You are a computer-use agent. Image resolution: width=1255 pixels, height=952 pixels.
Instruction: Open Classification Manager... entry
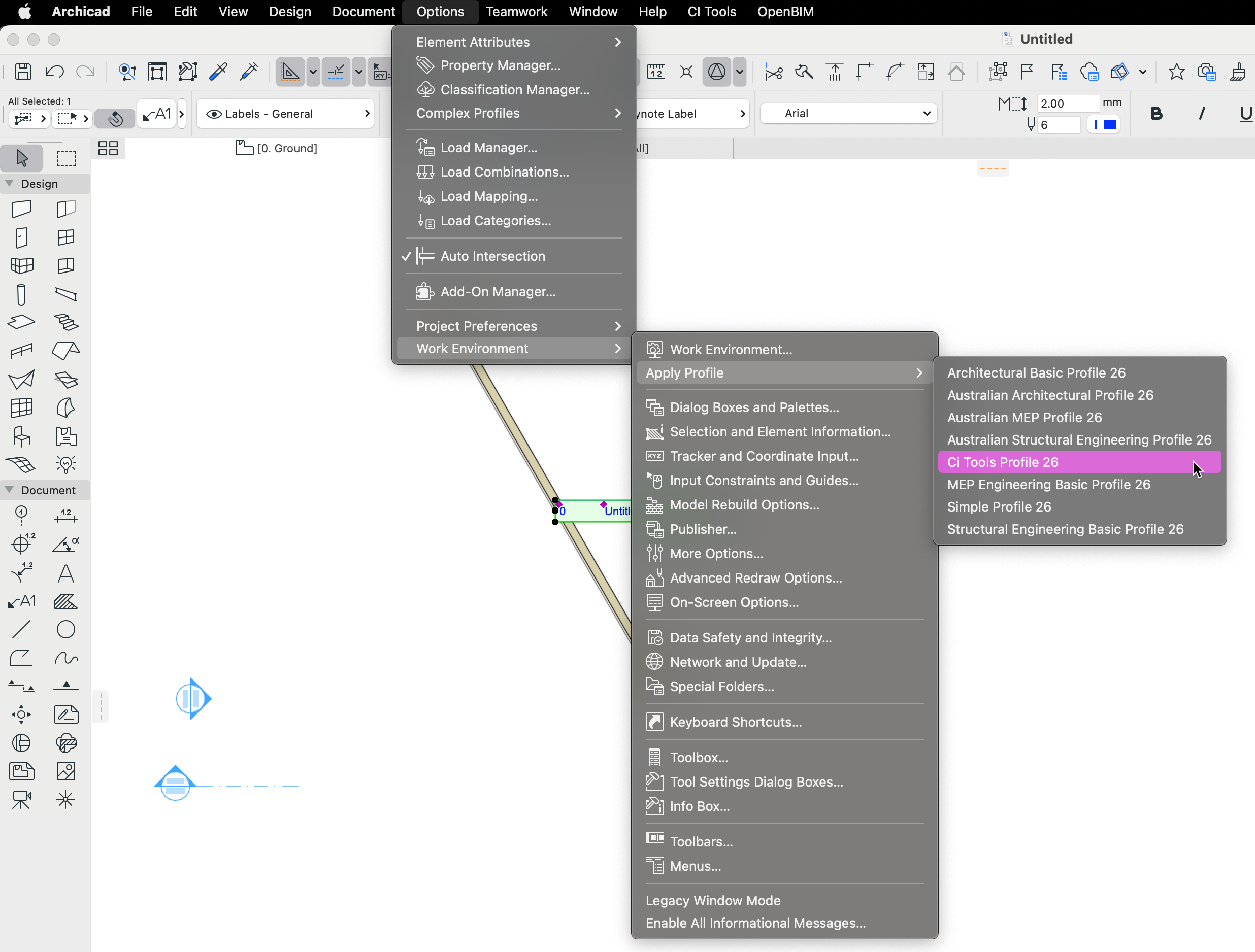tap(515, 90)
